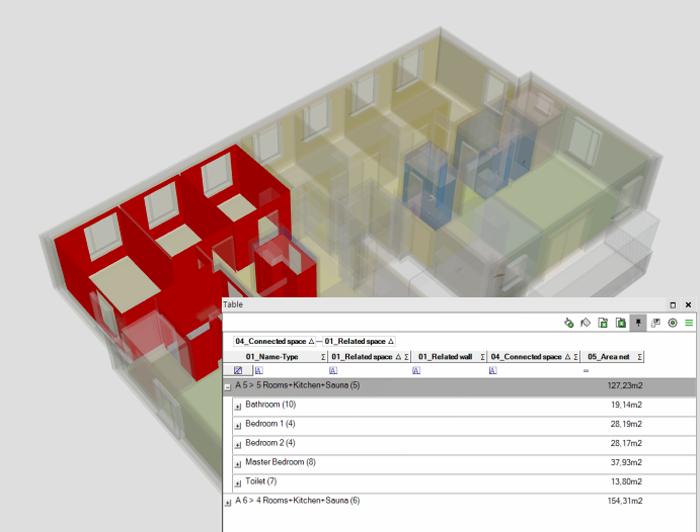Open the green hamburger menu icon
Screen dimensions: 700x532
pos(689,323)
